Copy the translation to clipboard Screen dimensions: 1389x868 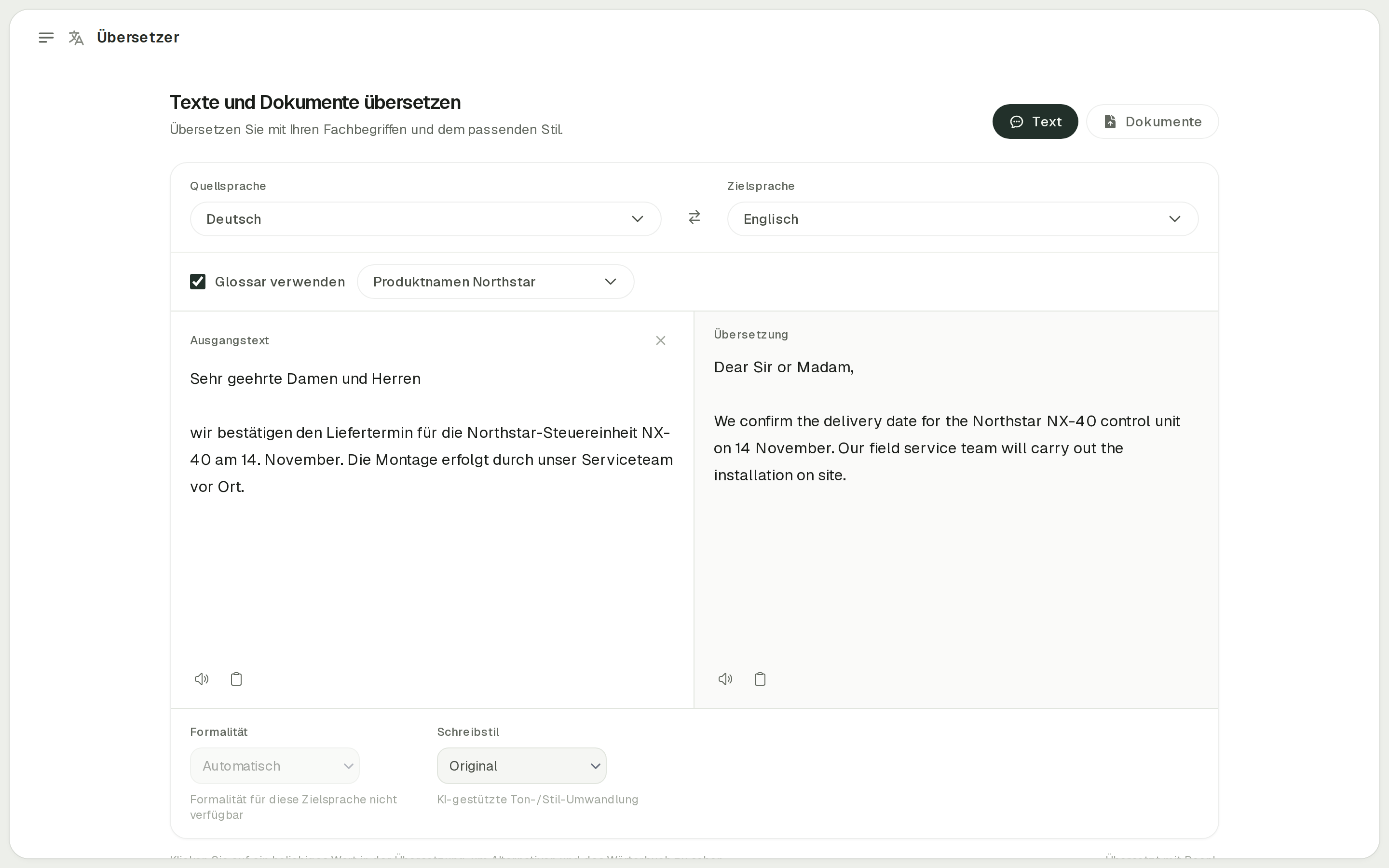click(x=761, y=679)
